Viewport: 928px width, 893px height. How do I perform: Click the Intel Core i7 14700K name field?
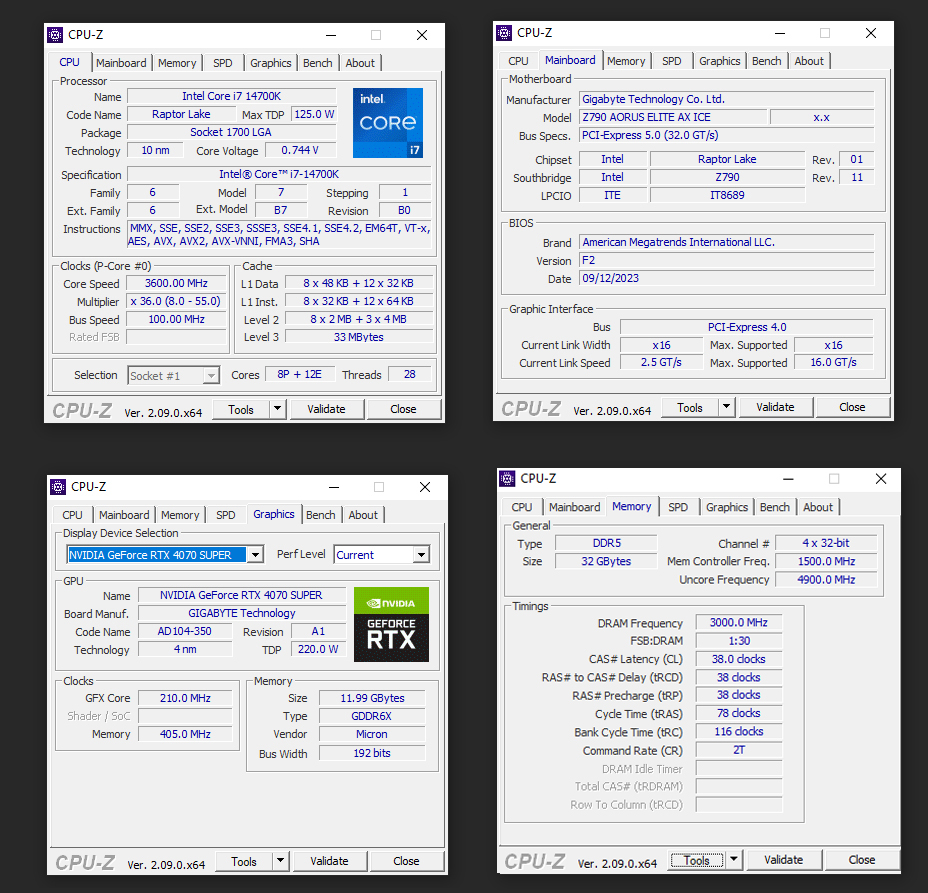[231, 96]
